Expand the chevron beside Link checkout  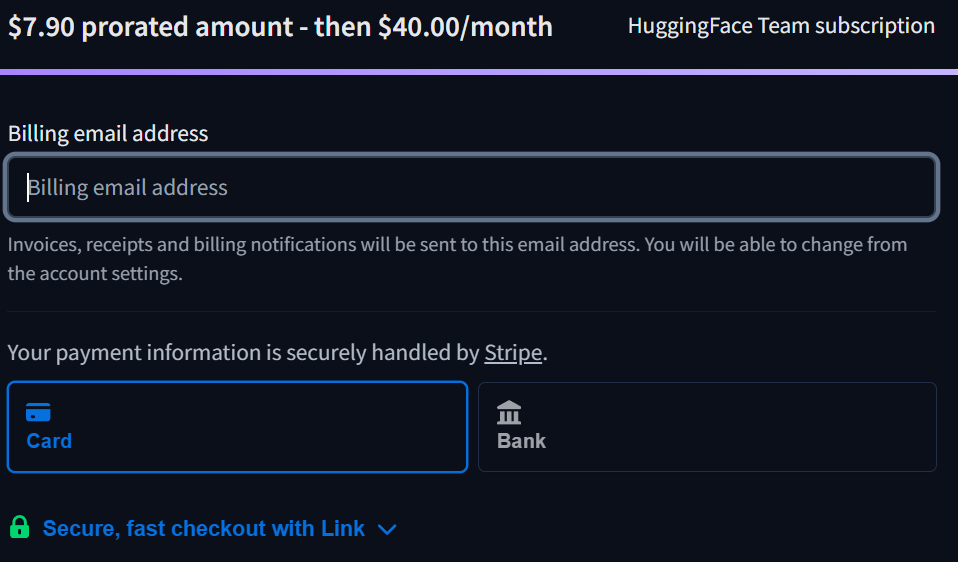point(388,529)
